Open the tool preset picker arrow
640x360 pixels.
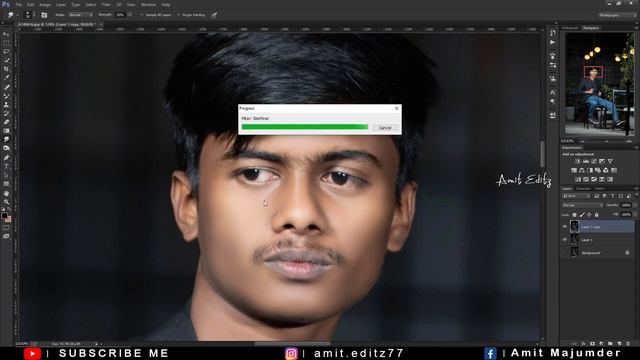(x=18, y=15)
